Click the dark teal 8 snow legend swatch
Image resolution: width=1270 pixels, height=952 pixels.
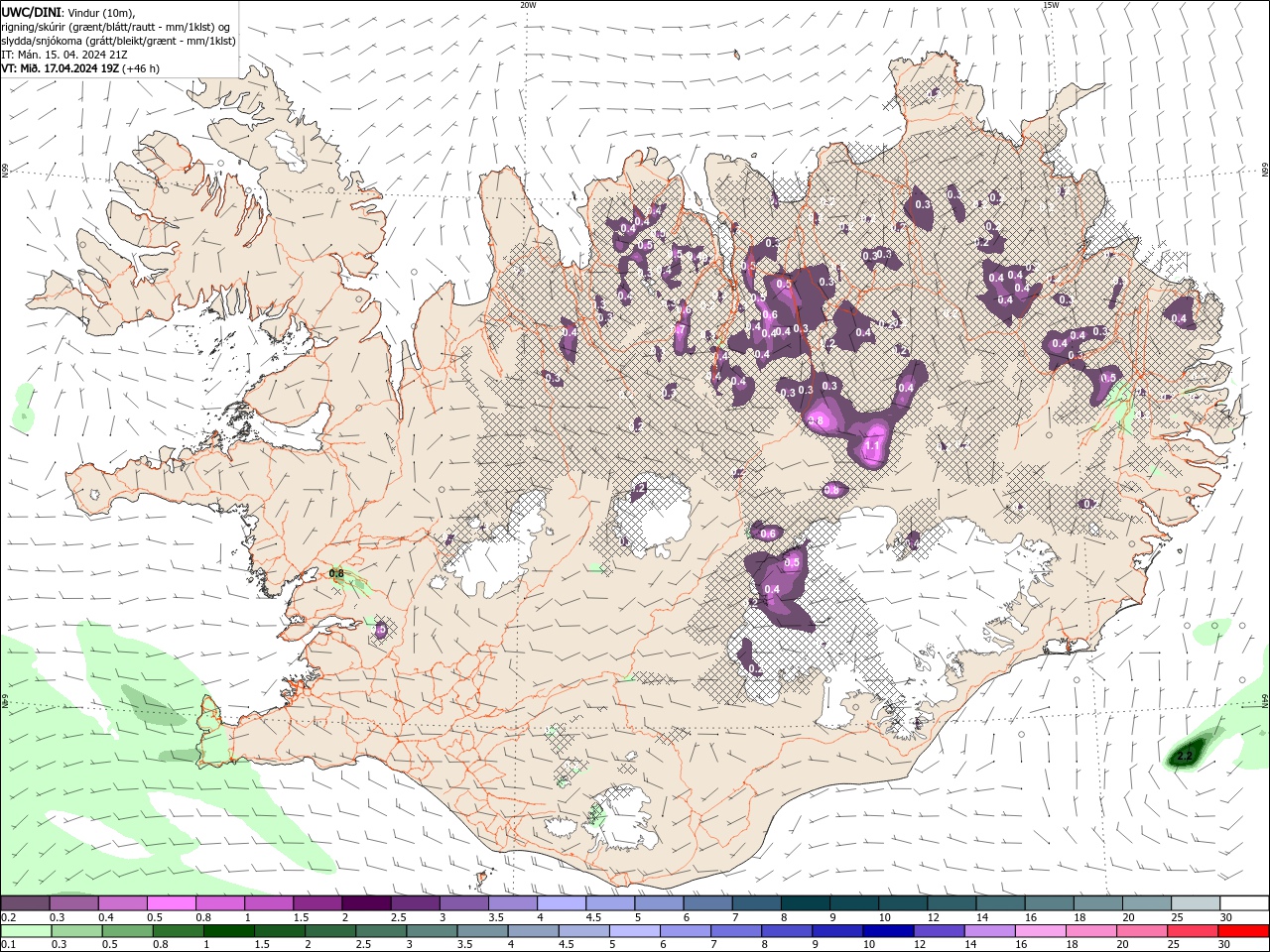(806, 903)
